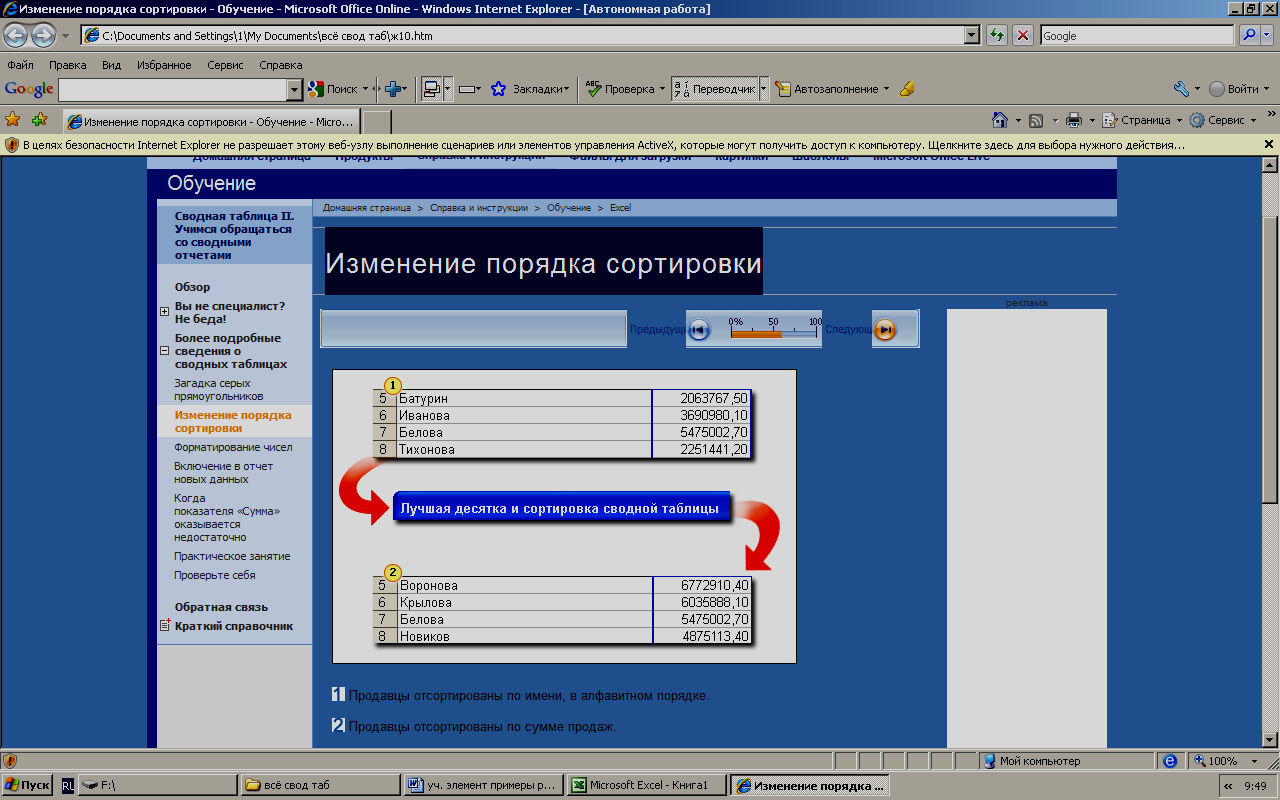
Task: Open the 'Форматирование чисел' lesson link
Action: (x=232, y=447)
